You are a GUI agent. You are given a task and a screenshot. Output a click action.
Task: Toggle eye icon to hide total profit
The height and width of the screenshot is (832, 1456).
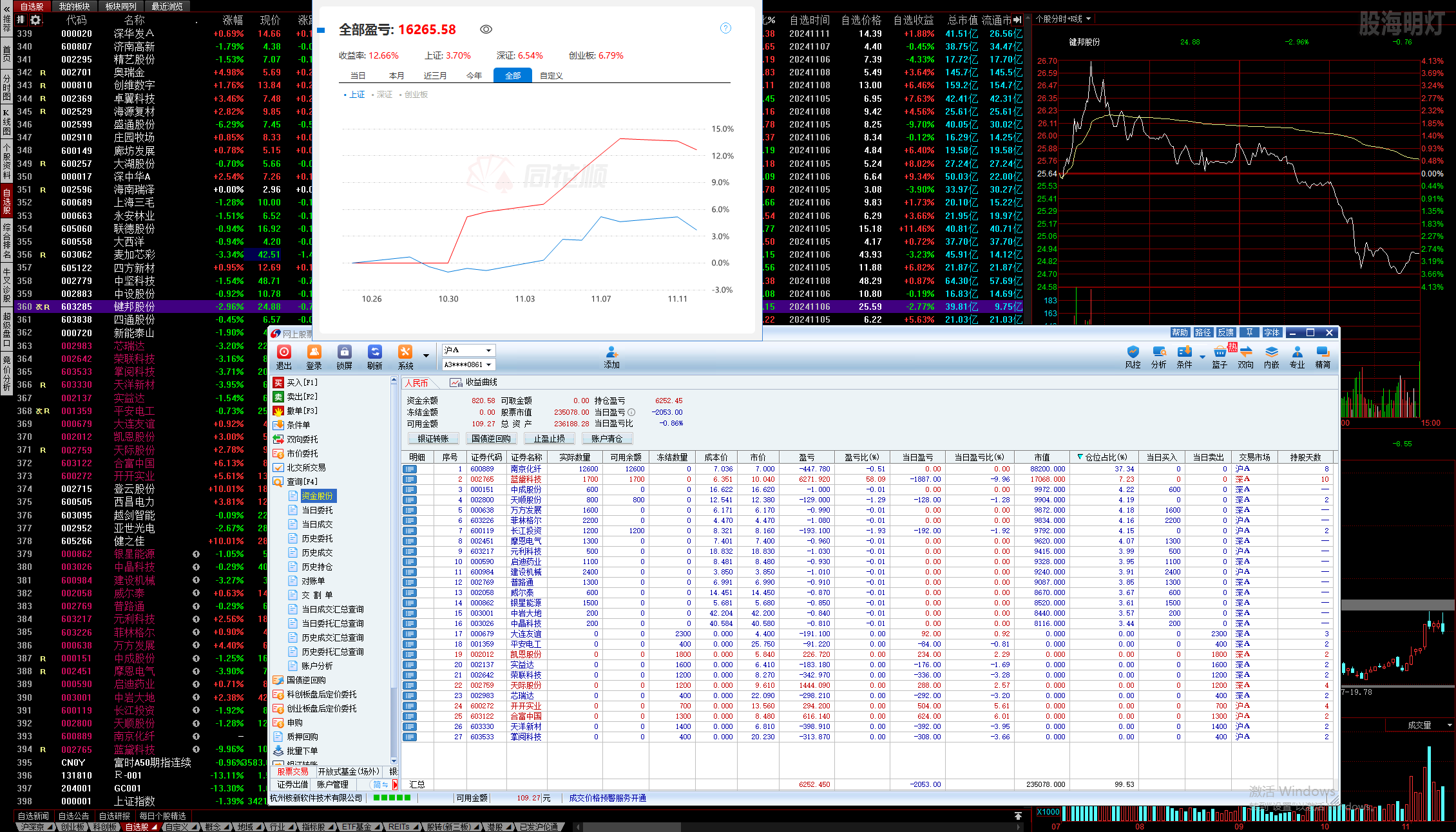pyautogui.click(x=486, y=29)
